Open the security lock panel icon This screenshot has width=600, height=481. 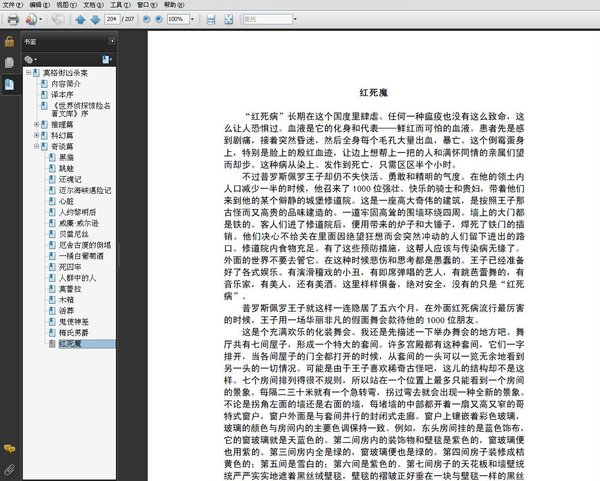coord(9,41)
